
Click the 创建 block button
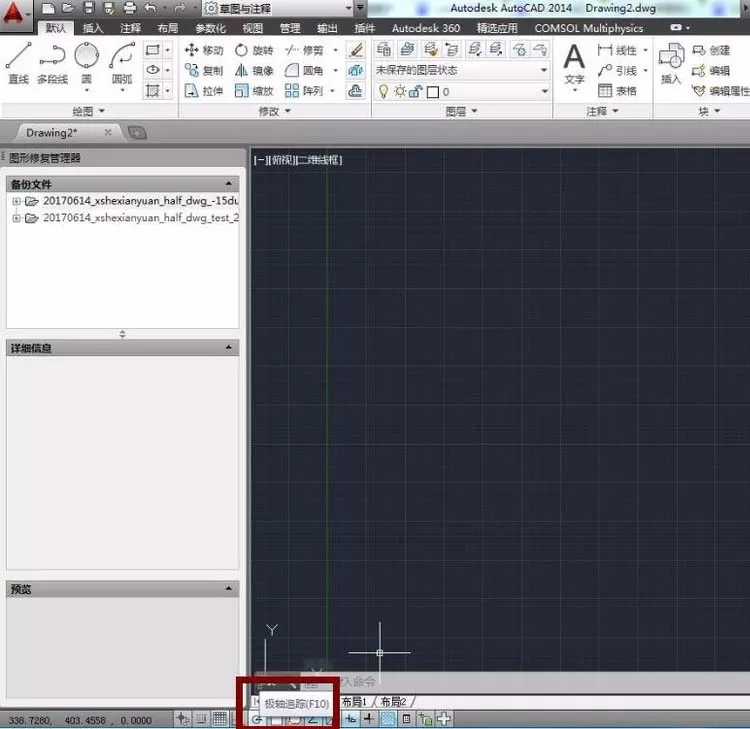(711, 50)
